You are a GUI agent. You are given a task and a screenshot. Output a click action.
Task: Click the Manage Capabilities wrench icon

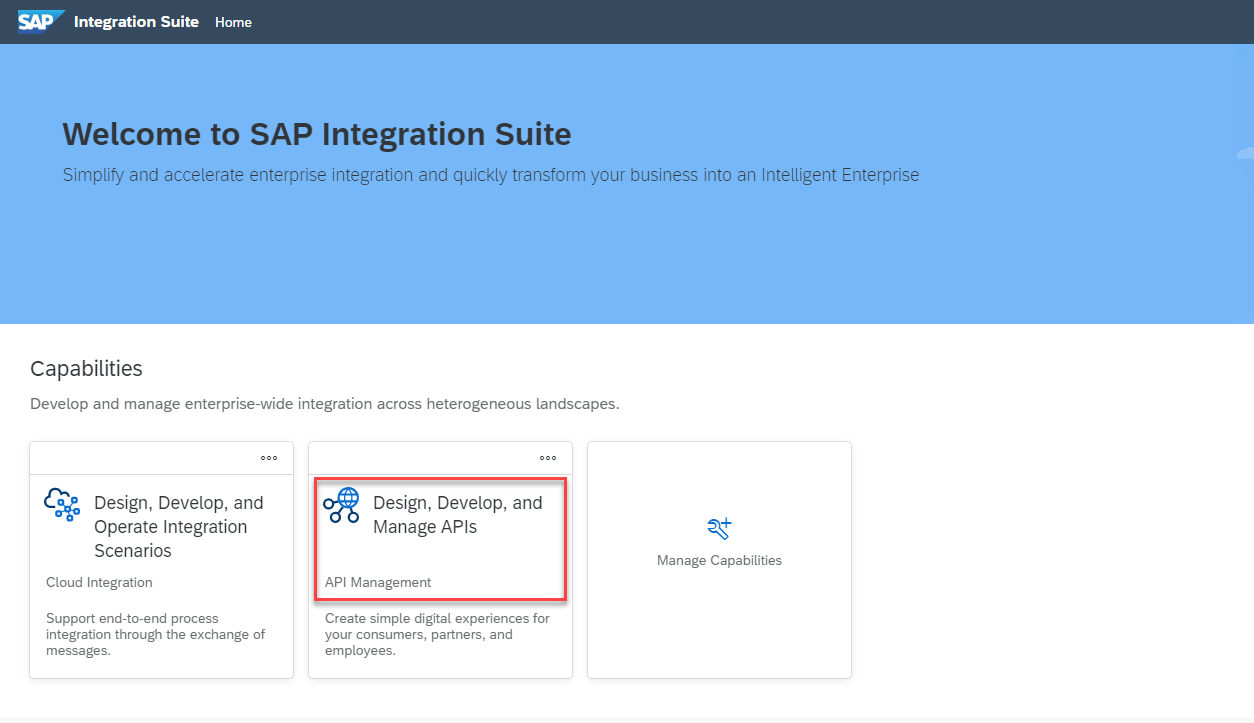pyautogui.click(x=719, y=528)
